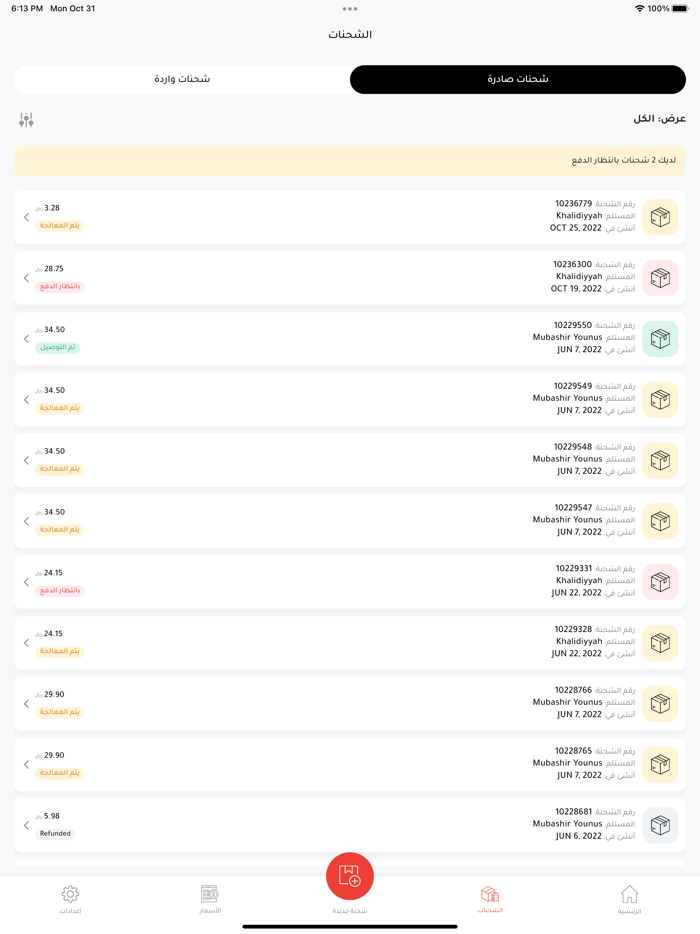The height and width of the screenshot is (934, 700).
Task: Open shipment 10229547 row
Action: click(x=350, y=521)
